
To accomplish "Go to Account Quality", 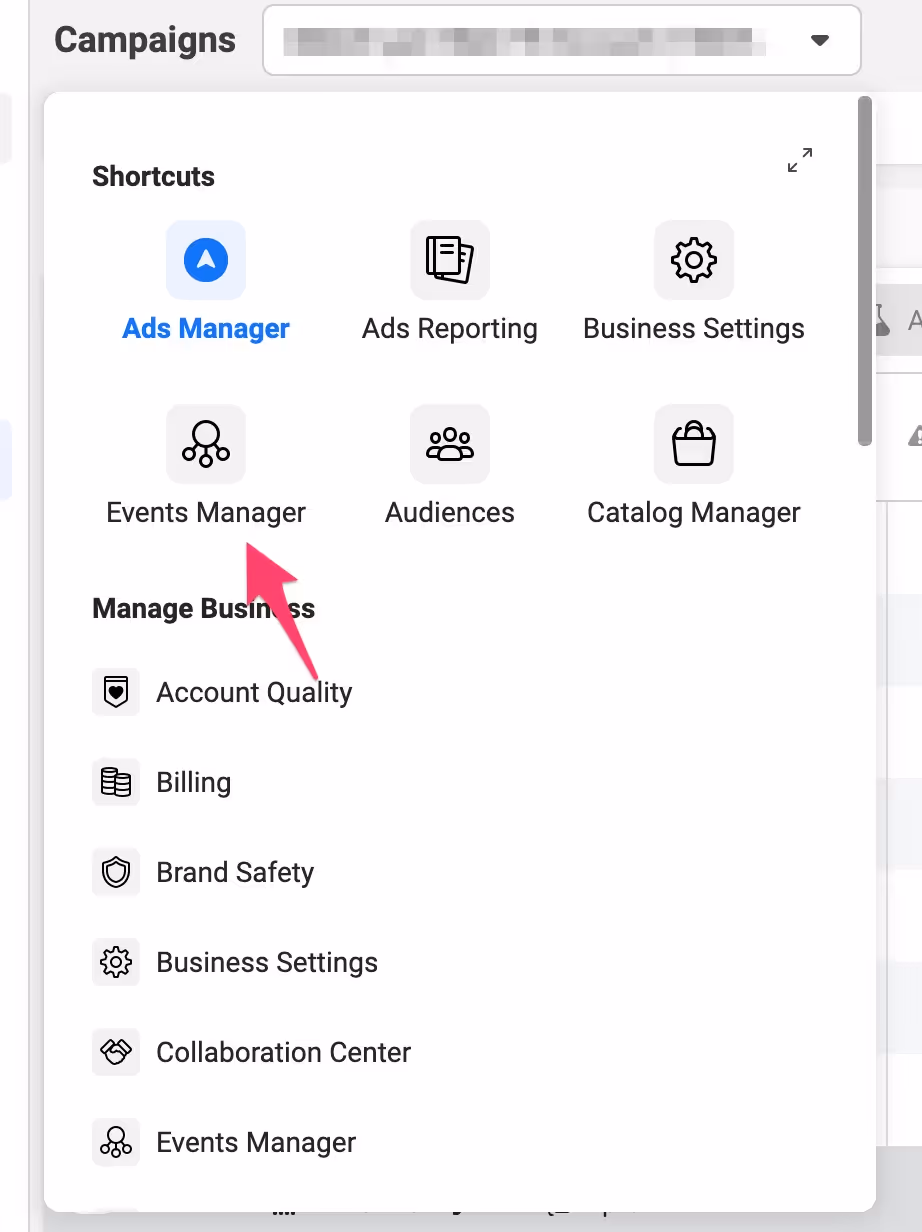I will point(254,692).
